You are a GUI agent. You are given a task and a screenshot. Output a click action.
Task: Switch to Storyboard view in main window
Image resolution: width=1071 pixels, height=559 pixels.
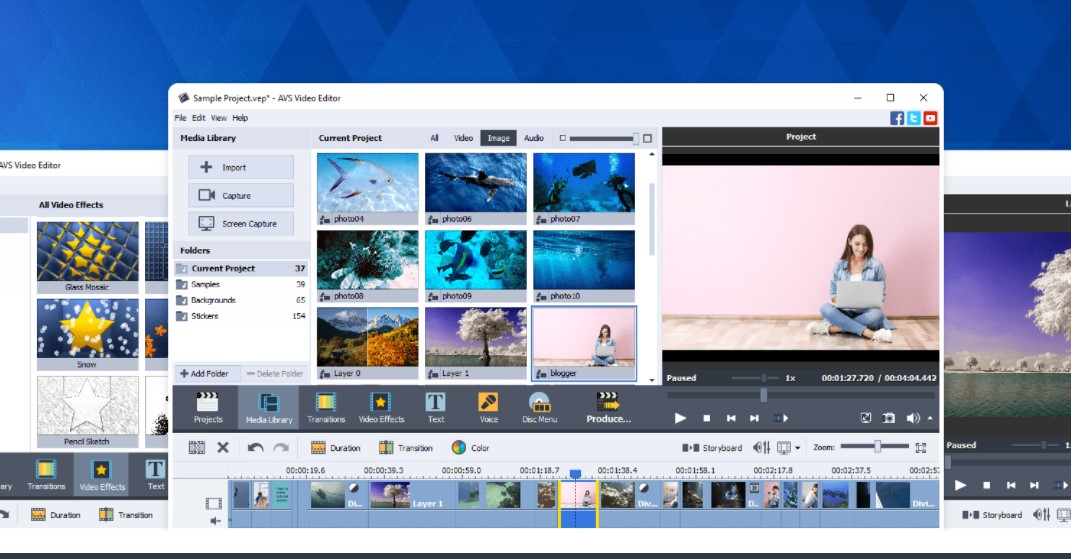coord(712,448)
